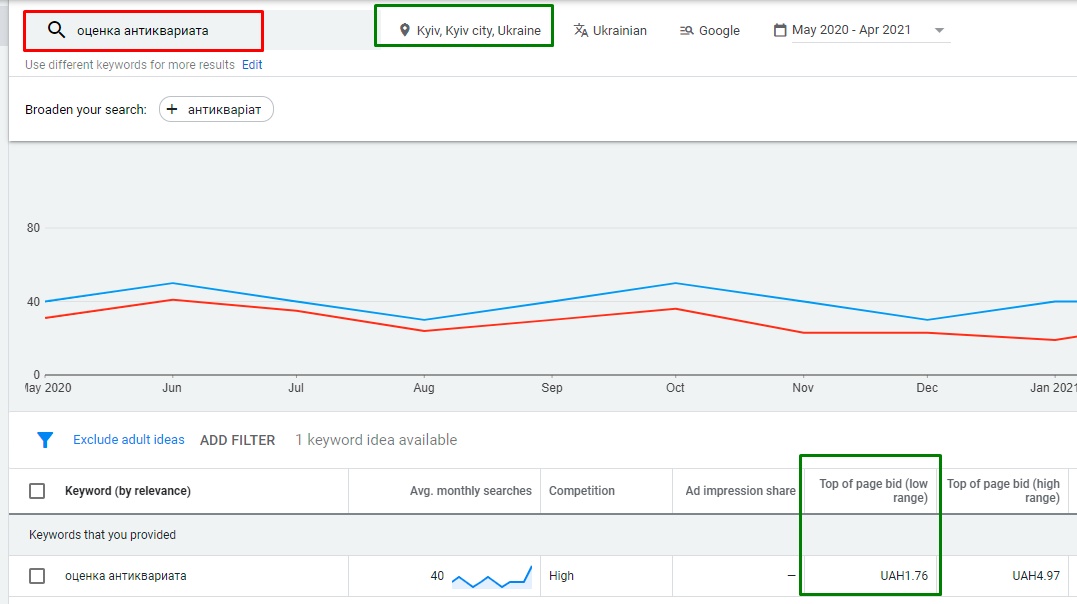1077x604 pixels.
Task: Open the May 2020 - Apr 2021 date selector
Action: point(851,30)
